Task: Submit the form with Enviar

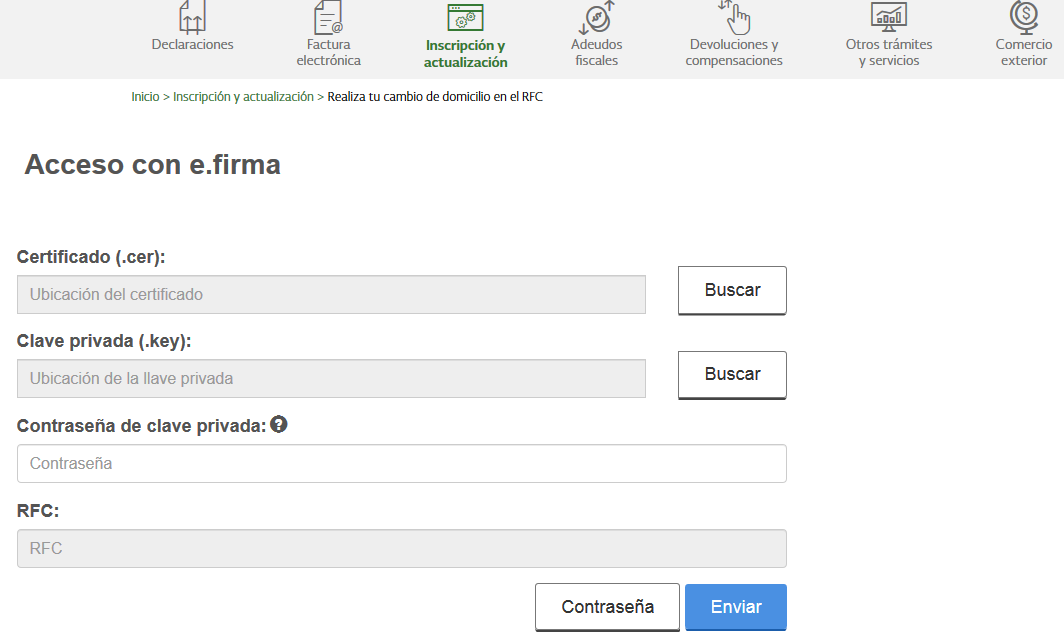Action: point(736,607)
